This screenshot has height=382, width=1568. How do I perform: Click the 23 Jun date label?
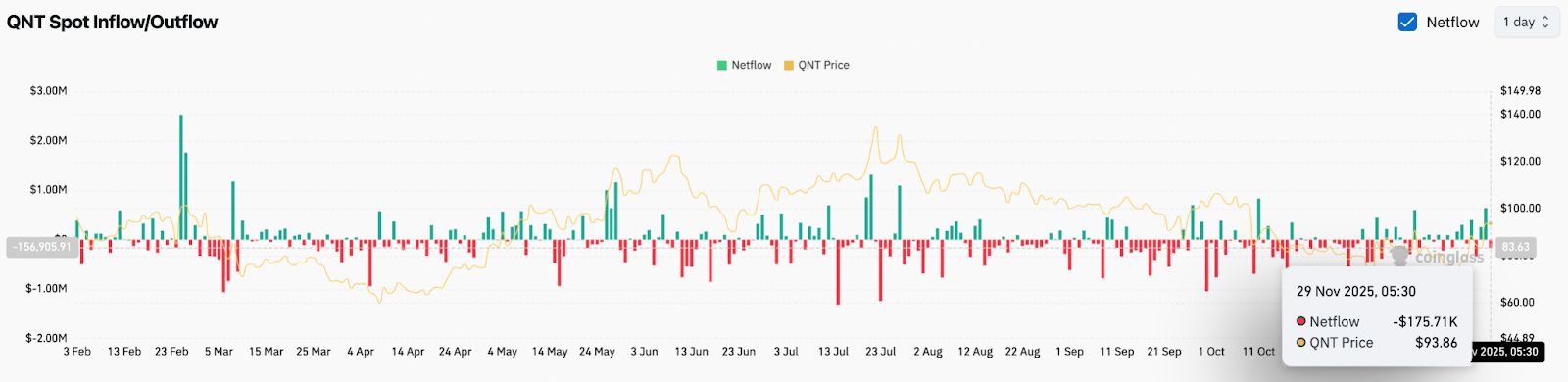click(x=739, y=352)
